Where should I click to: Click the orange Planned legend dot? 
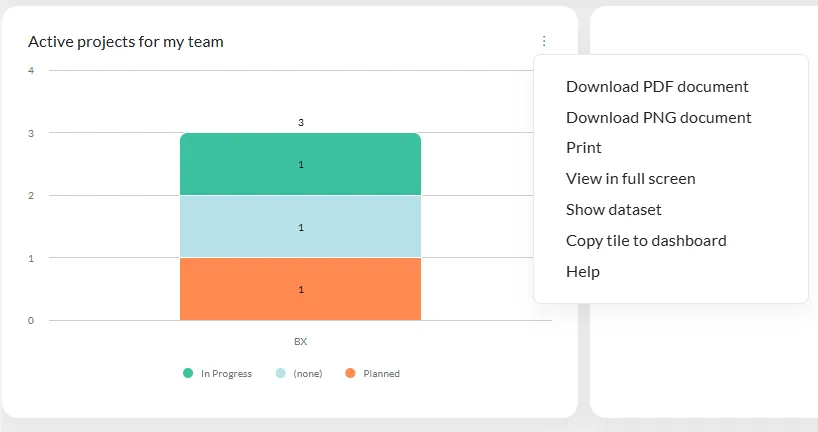(350, 374)
